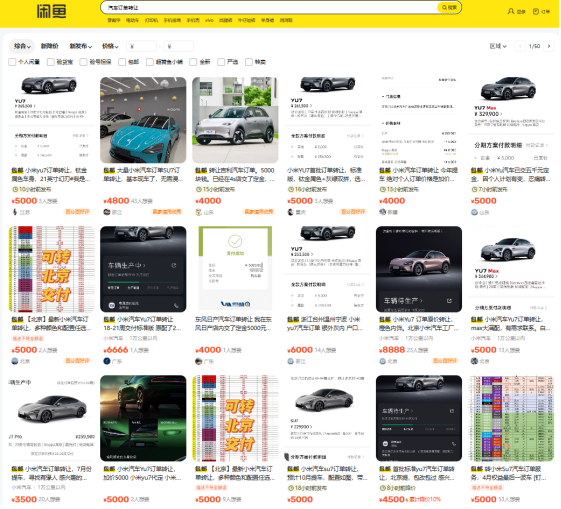Viewport: 561px width, 509px height.
Task: Open the blue Xiaomi SU7 showroom photo
Action: point(143,120)
